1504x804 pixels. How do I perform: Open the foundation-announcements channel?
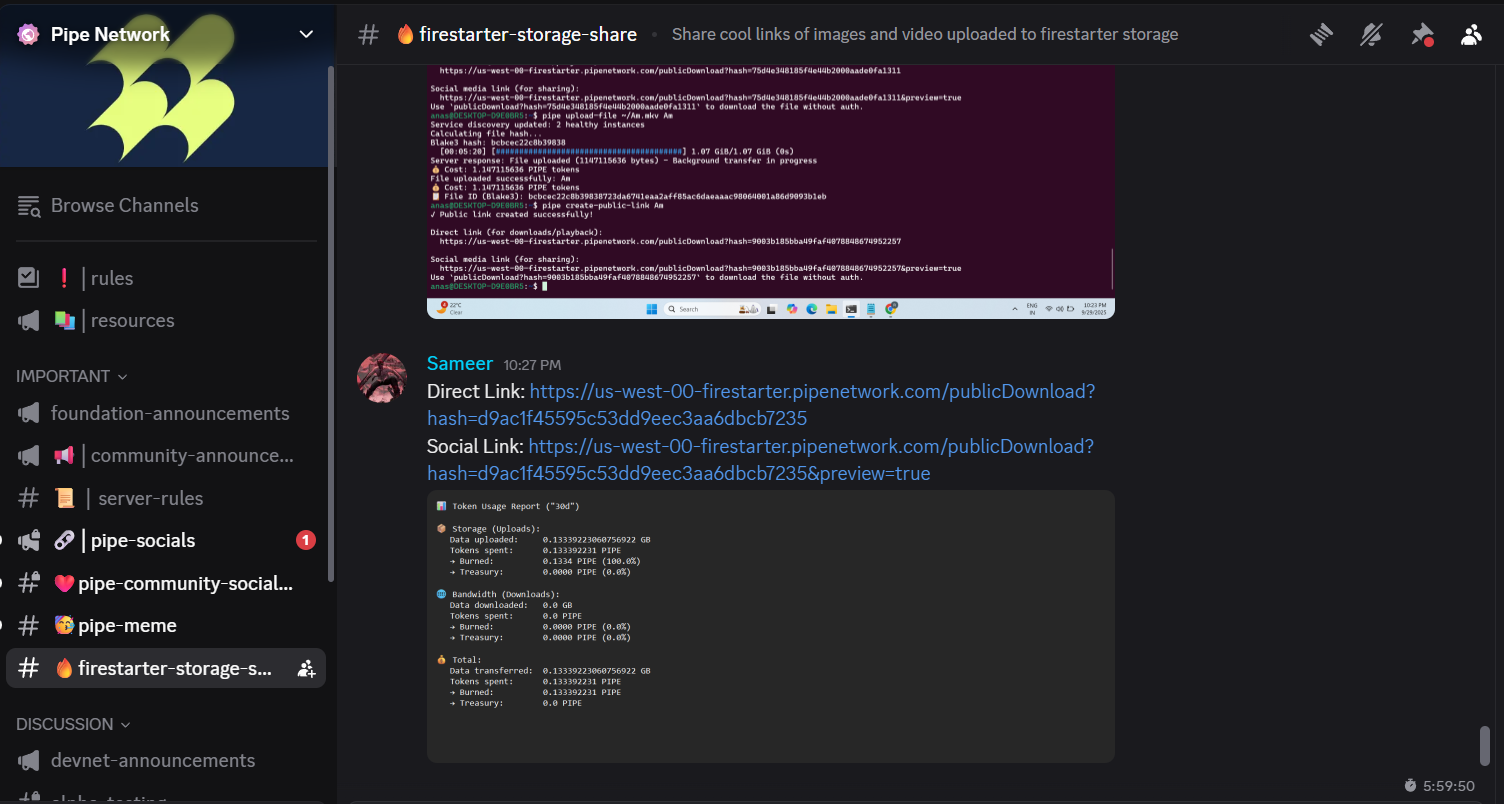[170, 414]
